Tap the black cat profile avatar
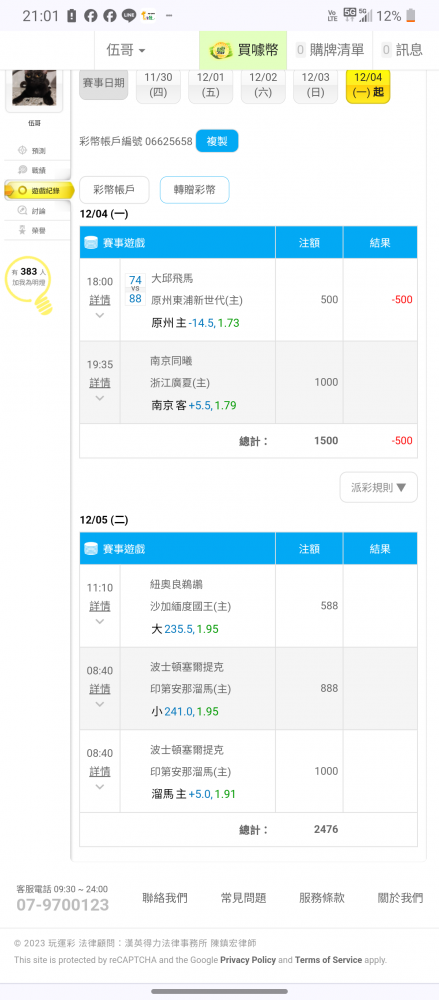This screenshot has width=439, height=1000. click(x=33, y=87)
